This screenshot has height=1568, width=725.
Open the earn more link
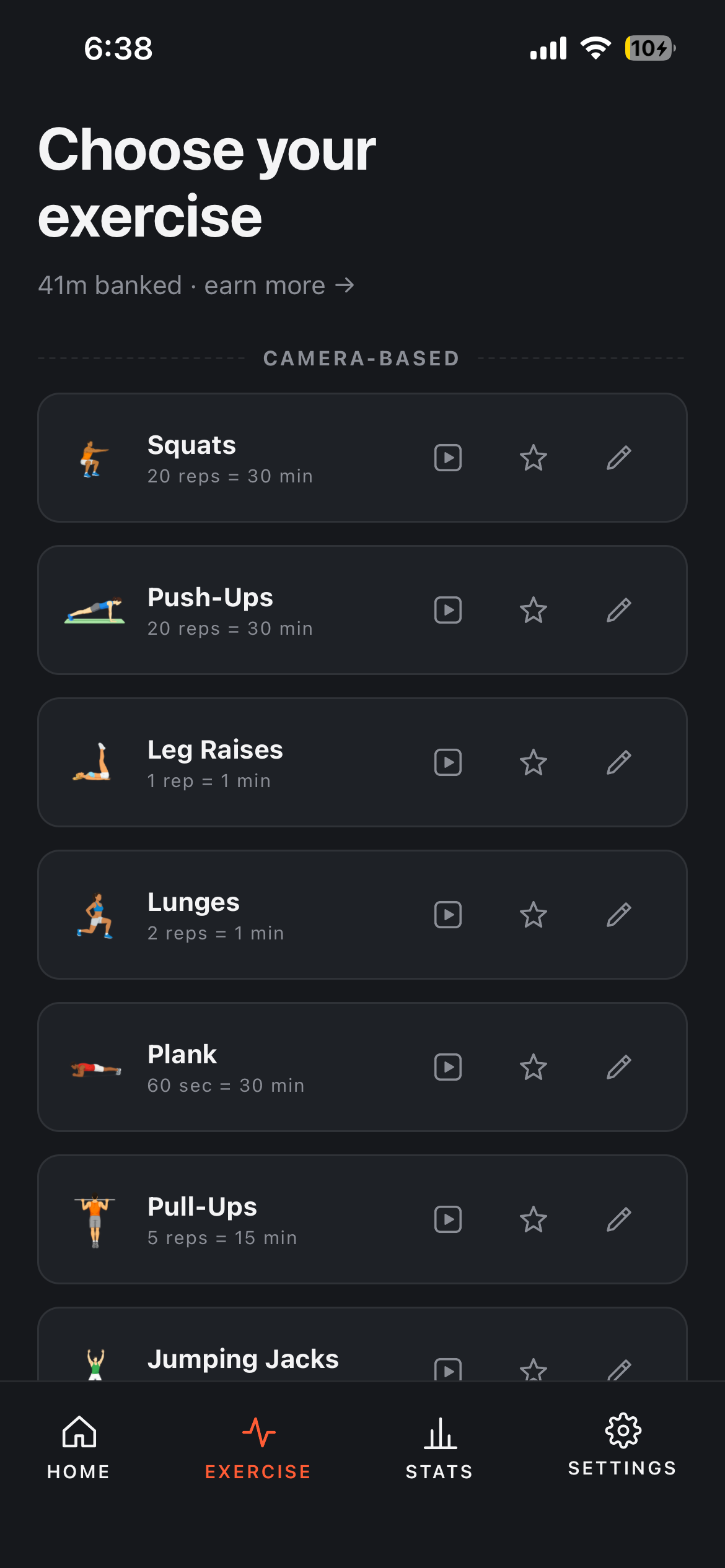tap(279, 285)
